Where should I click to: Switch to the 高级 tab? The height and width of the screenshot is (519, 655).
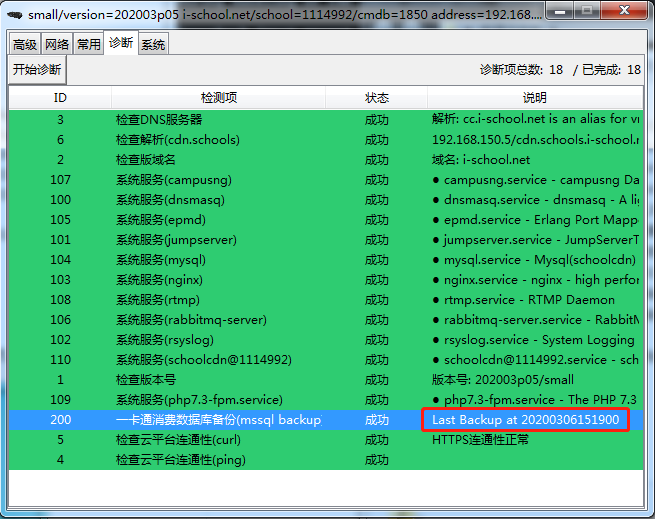click(x=25, y=45)
